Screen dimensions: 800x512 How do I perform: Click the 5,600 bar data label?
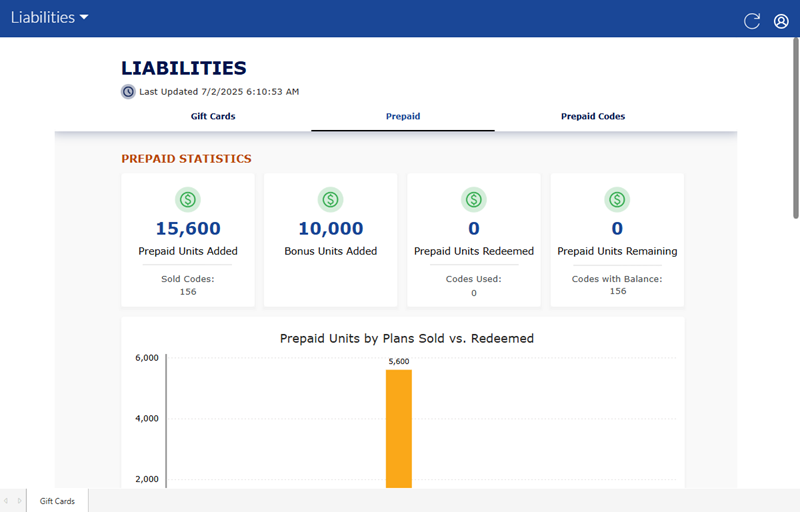point(398,362)
